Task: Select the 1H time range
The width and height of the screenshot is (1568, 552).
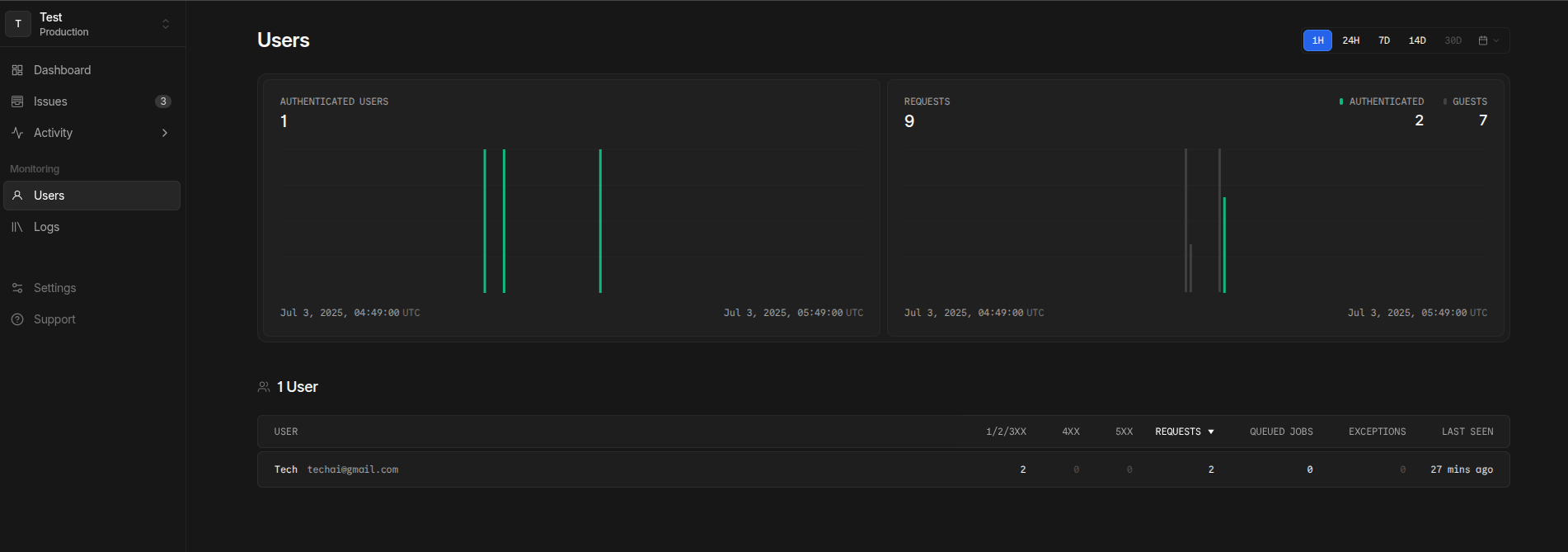Action: tap(1317, 40)
